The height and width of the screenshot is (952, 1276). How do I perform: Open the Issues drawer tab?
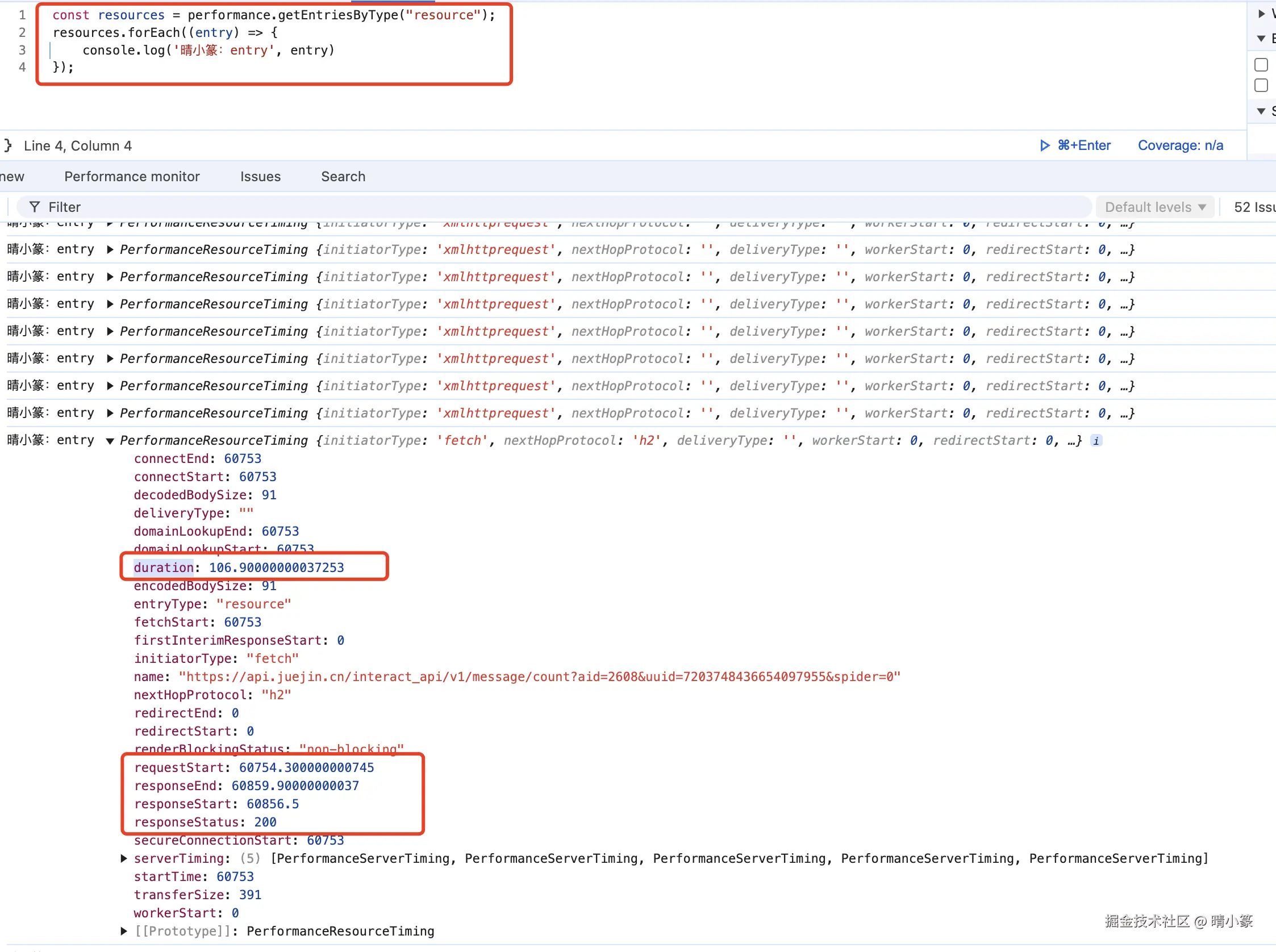coord(261,176)
